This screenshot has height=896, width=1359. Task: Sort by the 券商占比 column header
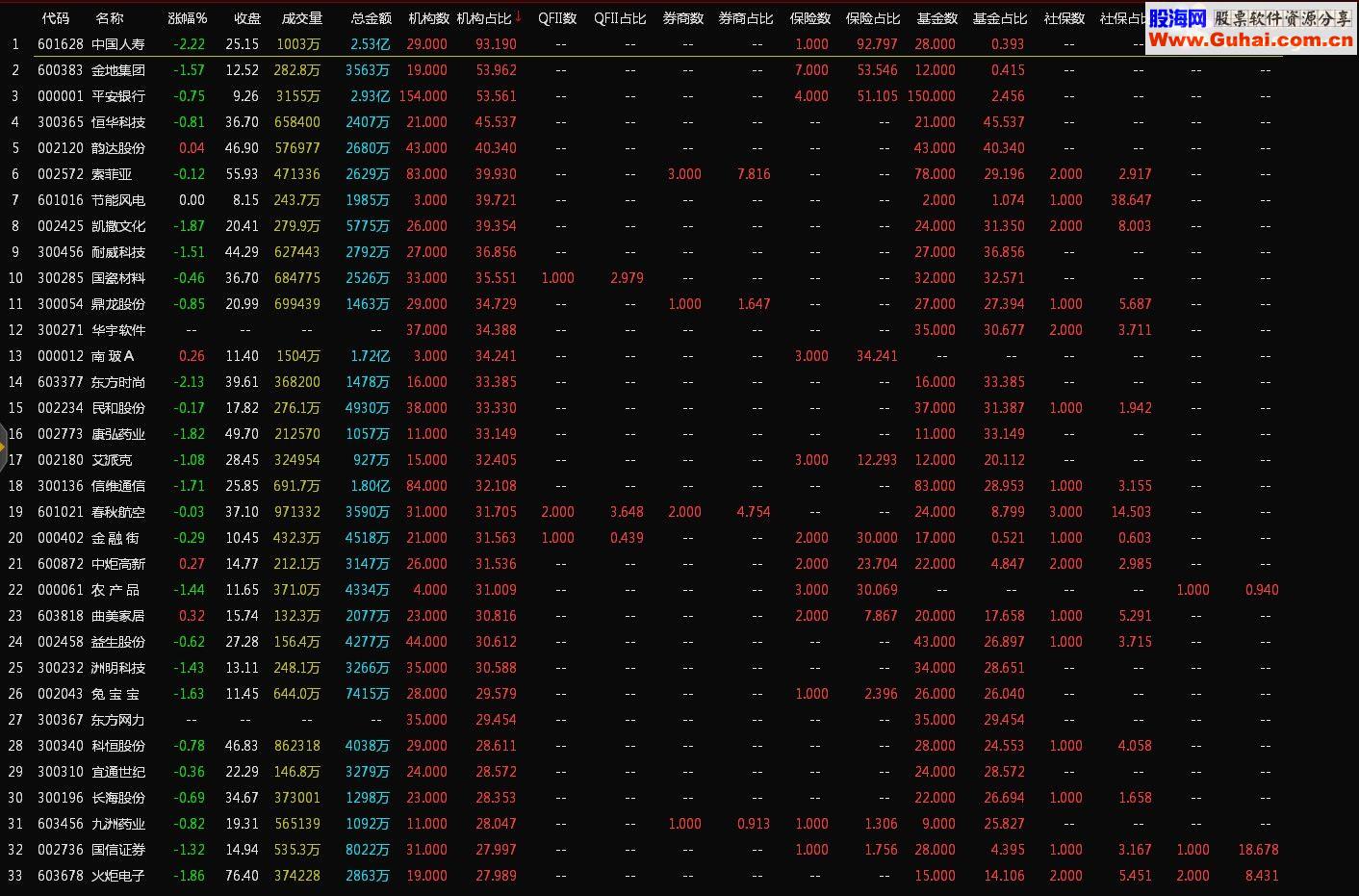click(x=746, y=18)
